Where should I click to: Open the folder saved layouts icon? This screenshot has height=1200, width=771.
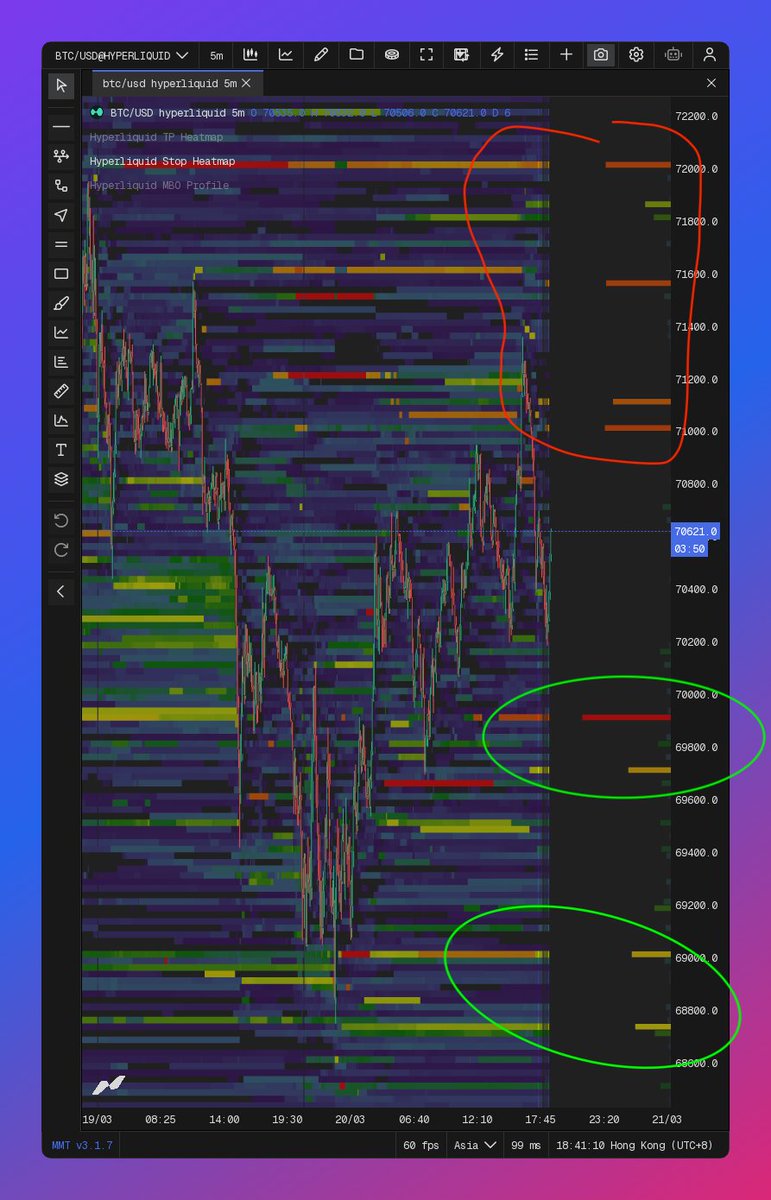tap(356, 55)
